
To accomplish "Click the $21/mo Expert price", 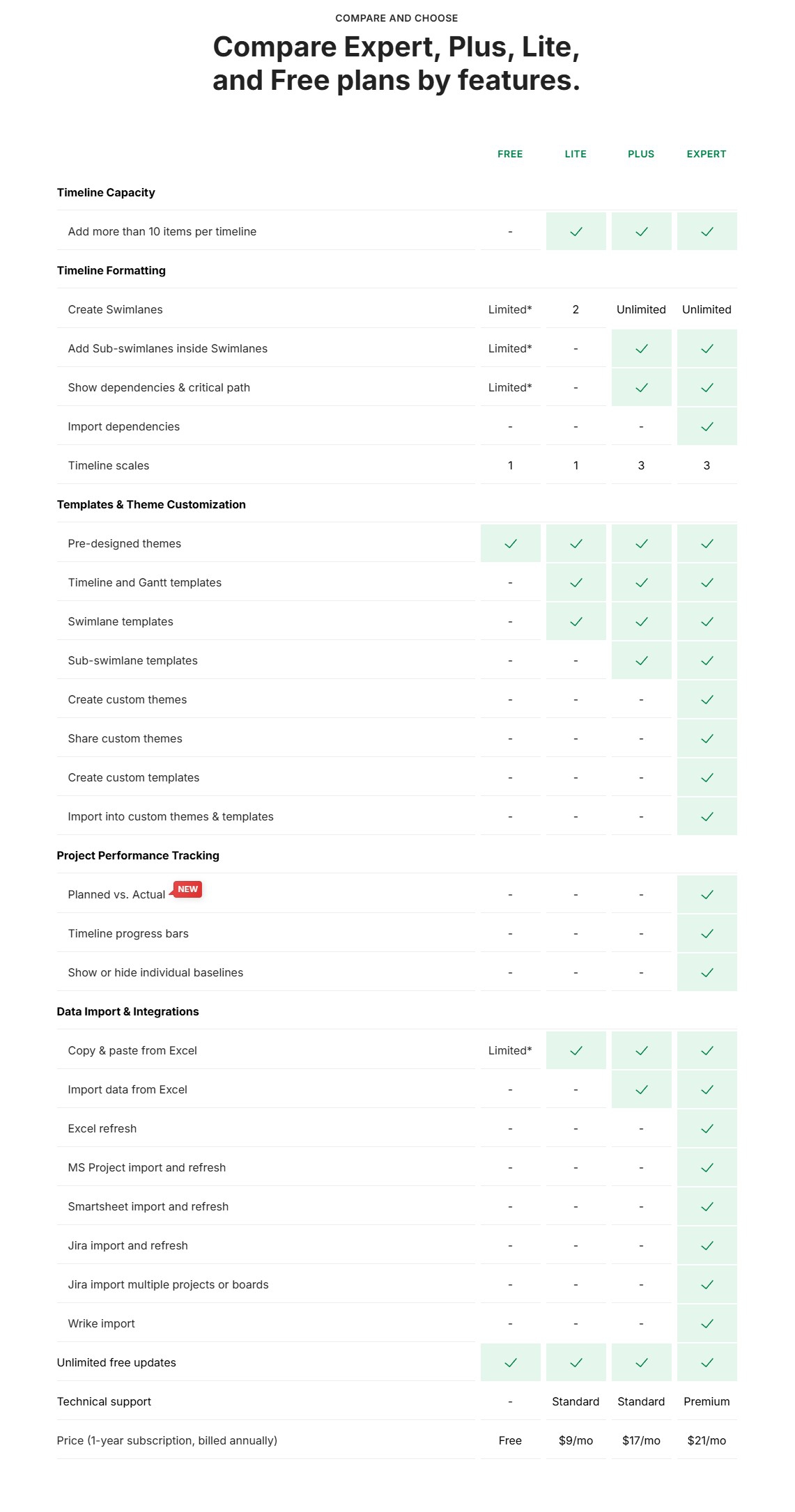I will (707, 1441).
